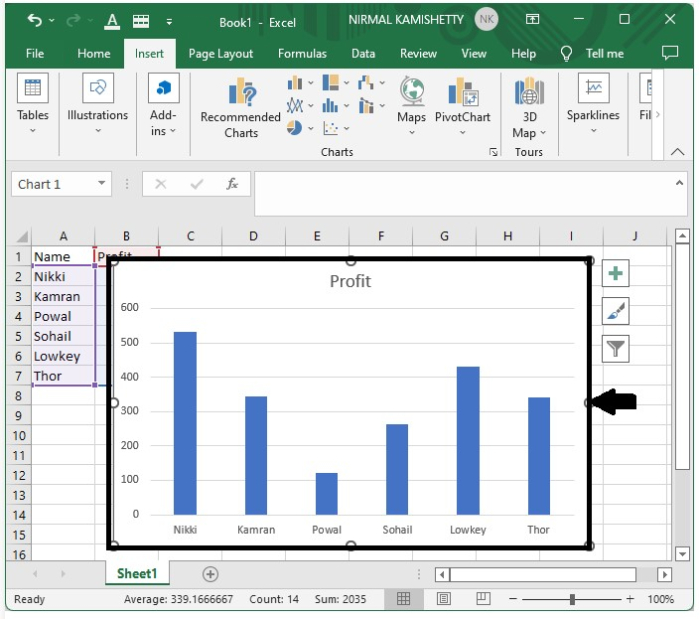Collapse the ribbon with the caret
The image size is (700, 619).
coord(677,152)
